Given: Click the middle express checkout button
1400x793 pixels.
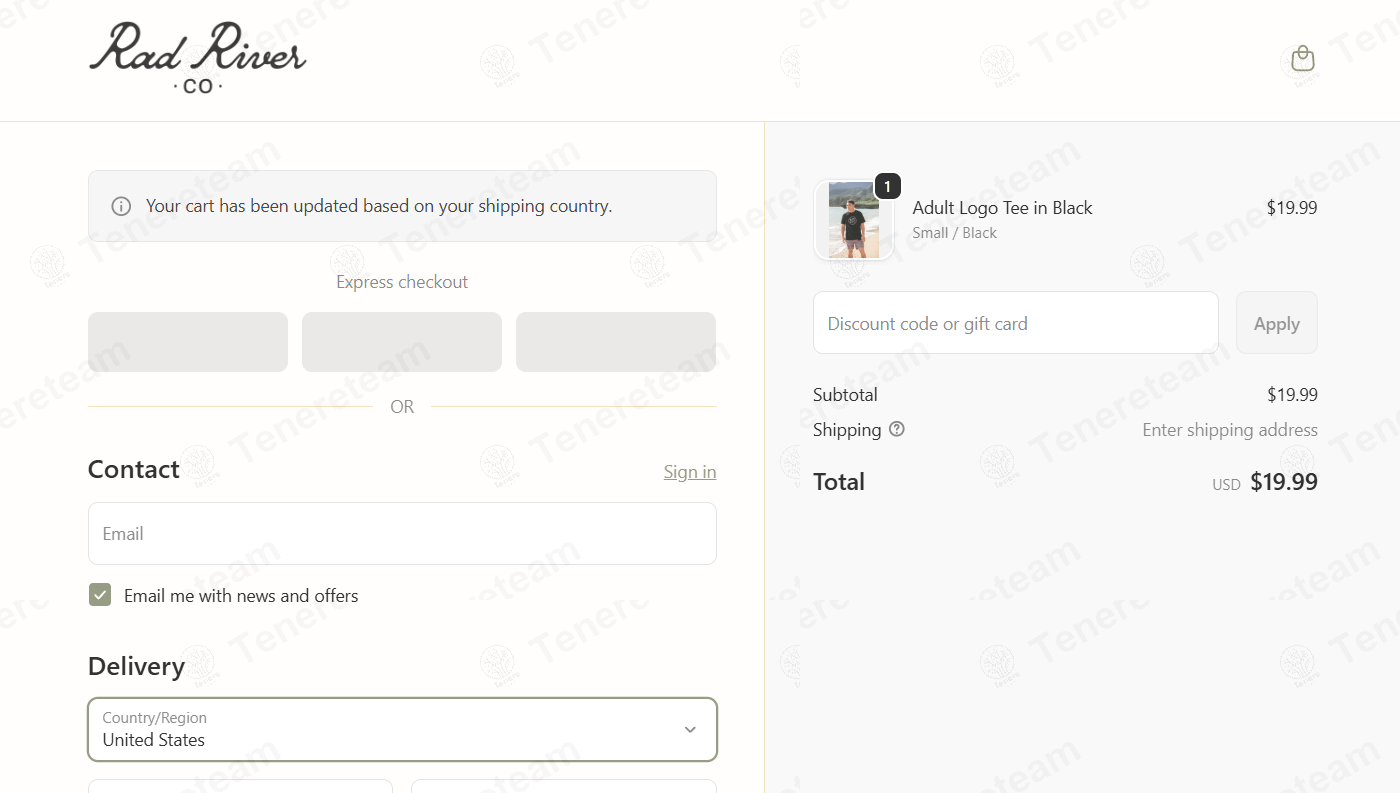Looking at the screenshot, I should (402, 342).
